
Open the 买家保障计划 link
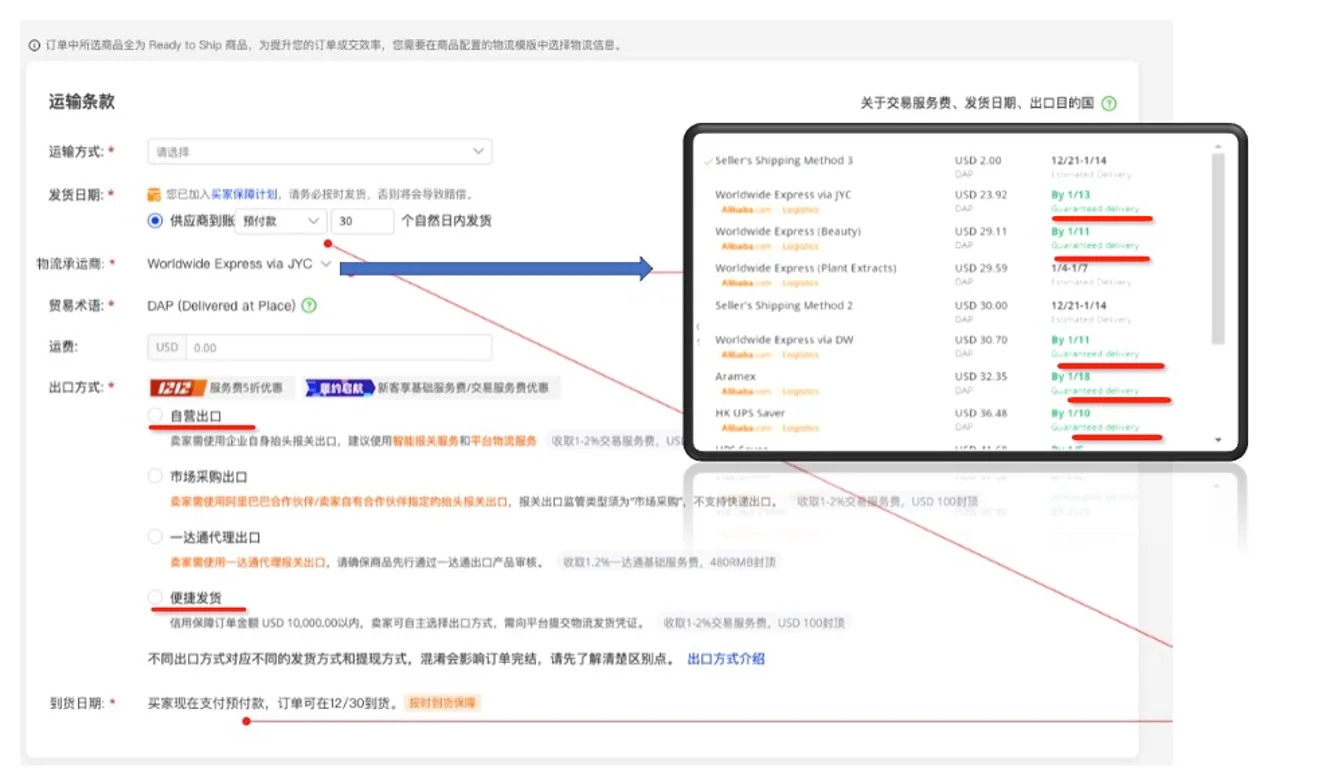tap(244, 195)
